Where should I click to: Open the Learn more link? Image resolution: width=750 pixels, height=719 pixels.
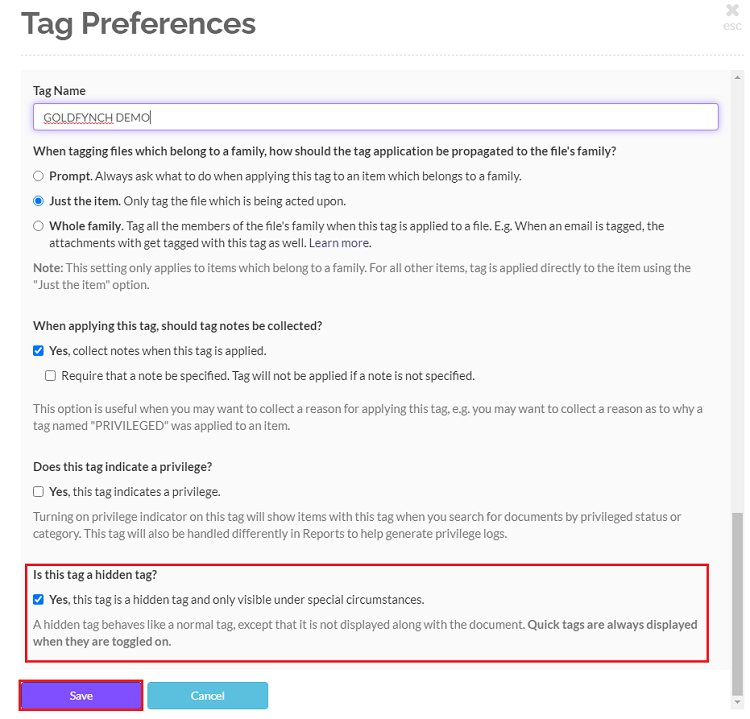339,243
